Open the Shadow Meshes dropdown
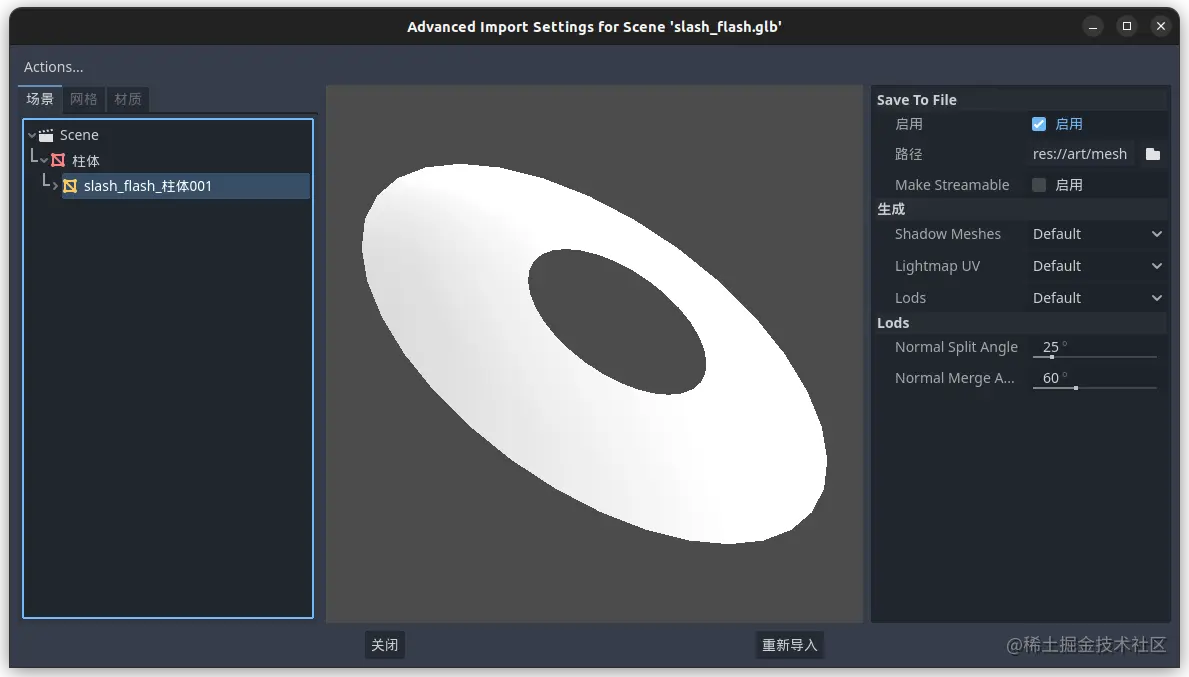Screen dimensions: 1189x677 [1096, 234]
